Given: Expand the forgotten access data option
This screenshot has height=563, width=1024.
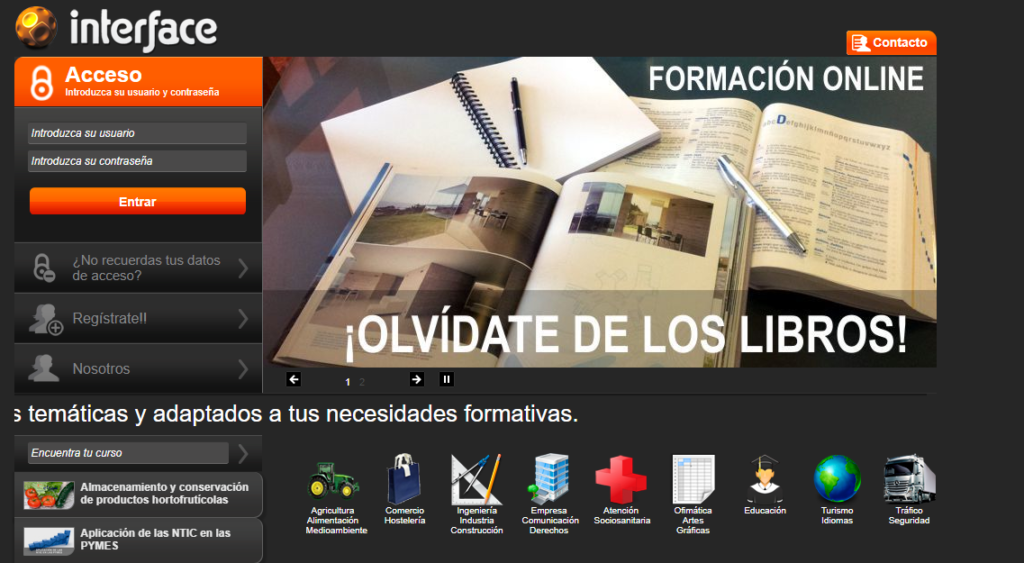Looking at the screenshot, I should pyautogui.click(x=138, y=268).
